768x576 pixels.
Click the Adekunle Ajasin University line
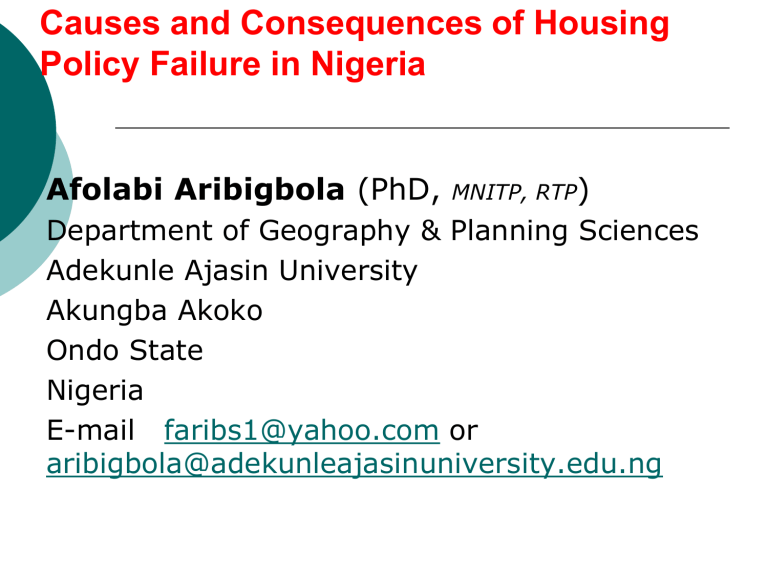coord(232,270)
